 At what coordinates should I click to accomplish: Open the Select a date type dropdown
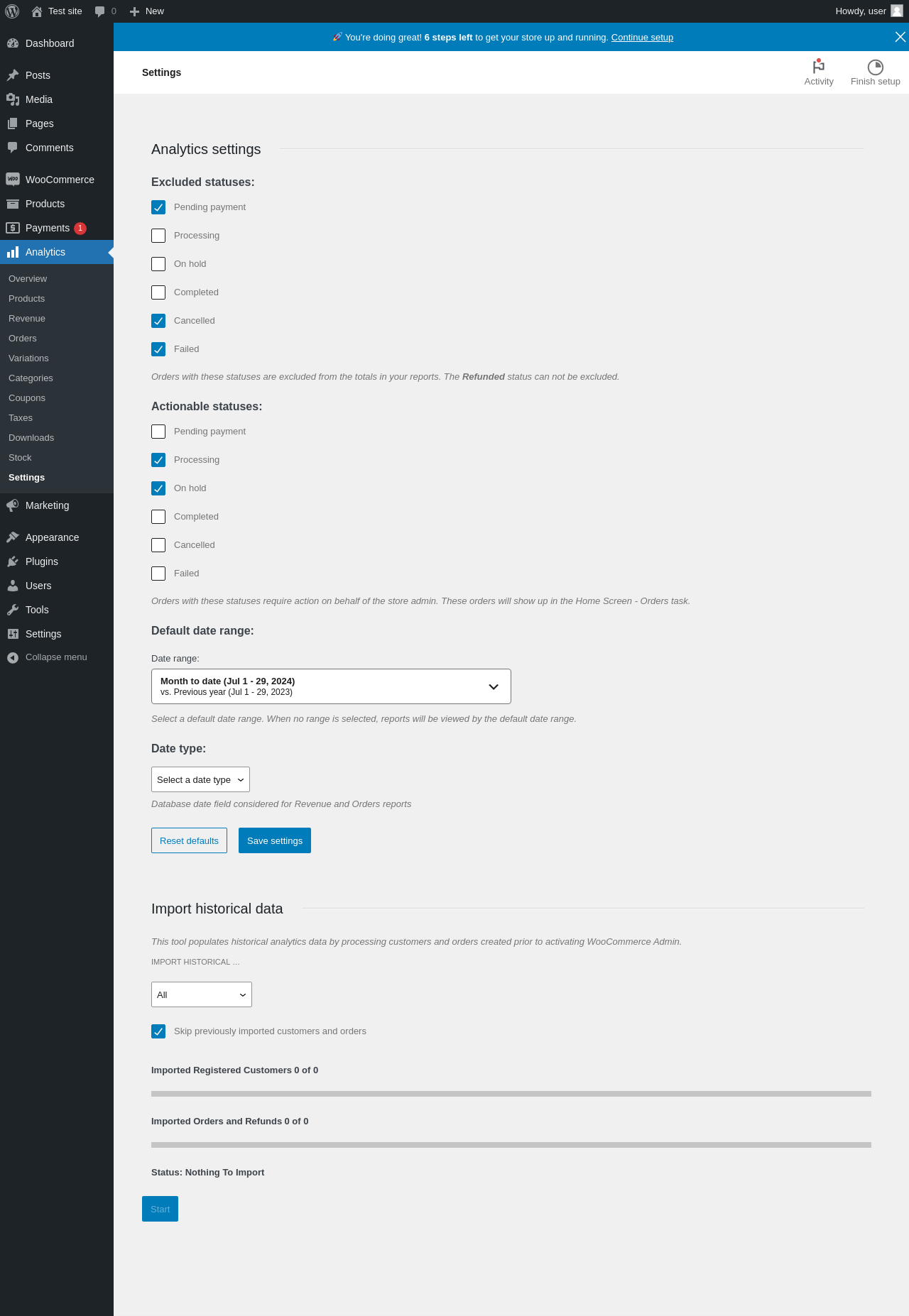coord(200,779)
